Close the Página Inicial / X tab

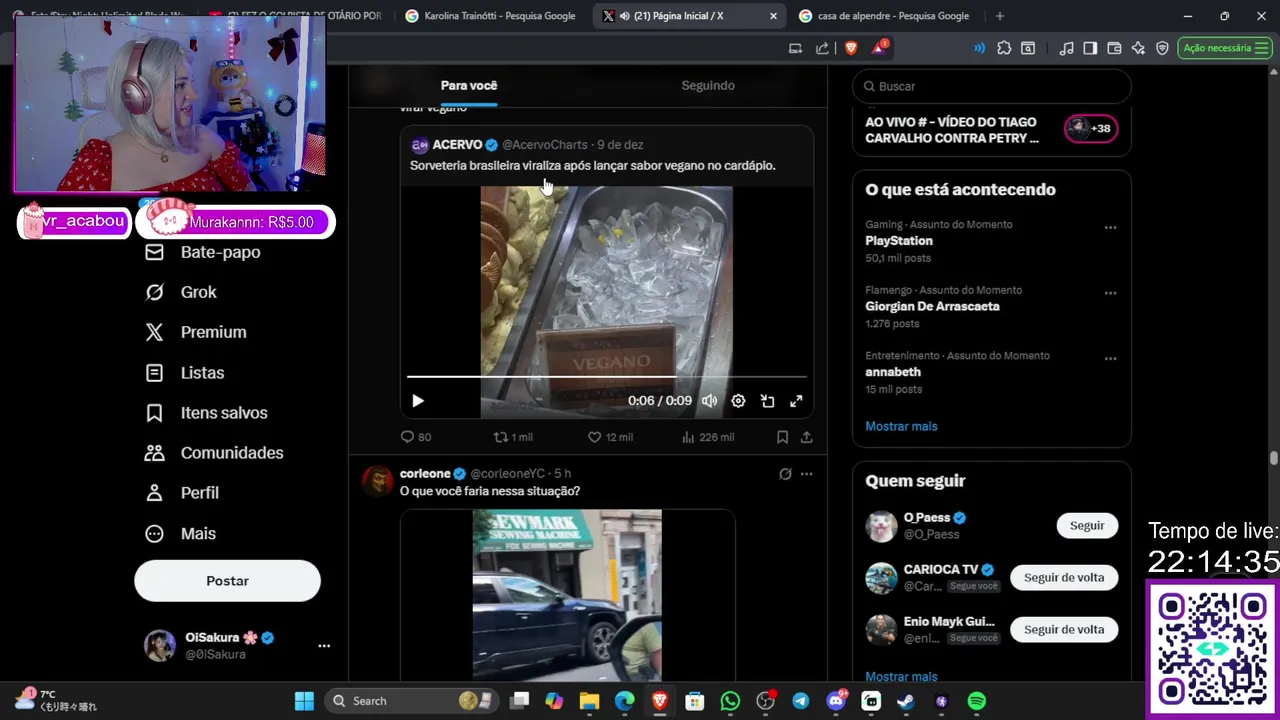click(x=773, y=16)
